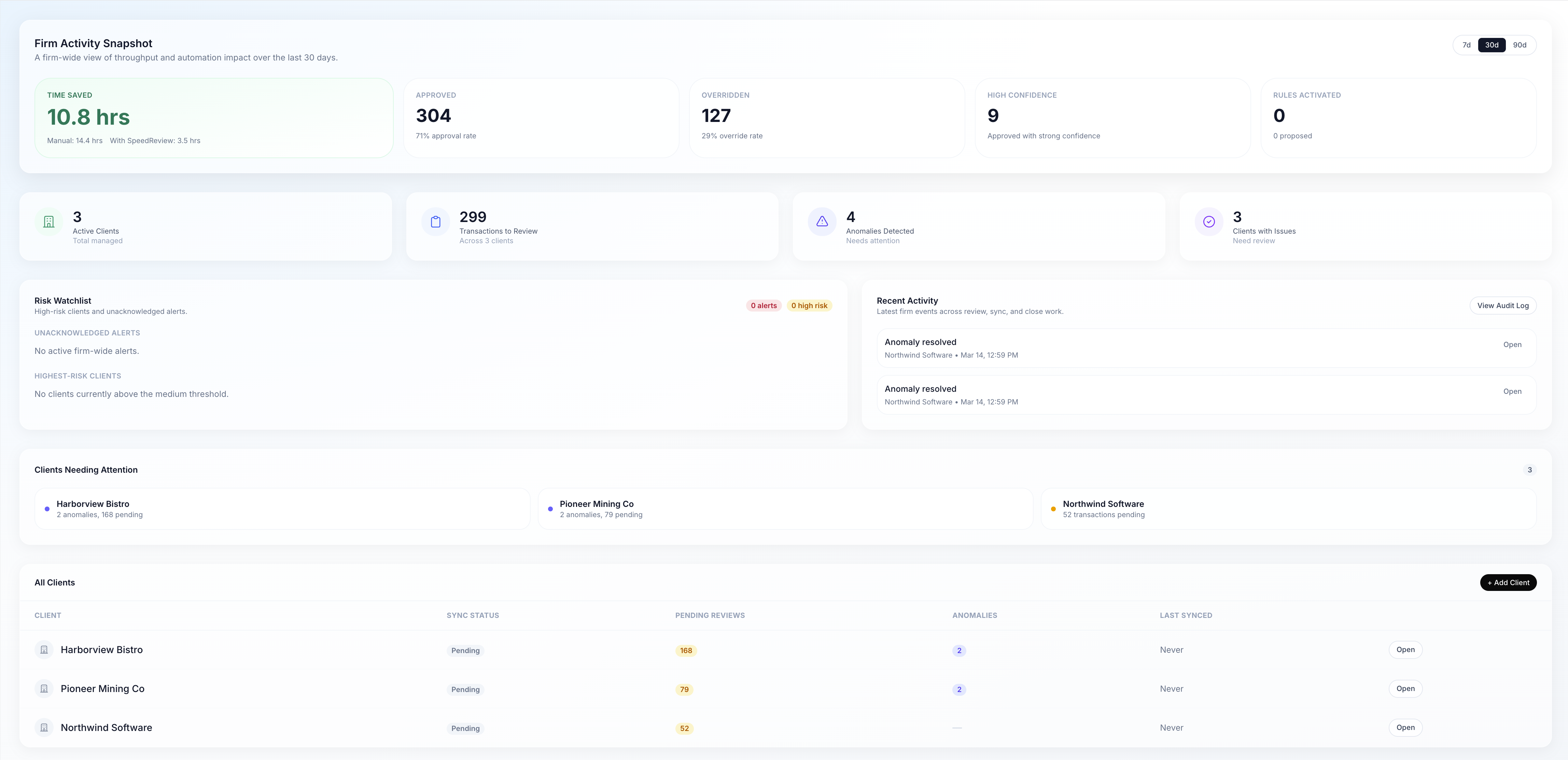This screenshot has height=760, width=1568.
Task: Click the 168 pending reviews badge for Harborview Bistro
Action: (x=685, y=650)
